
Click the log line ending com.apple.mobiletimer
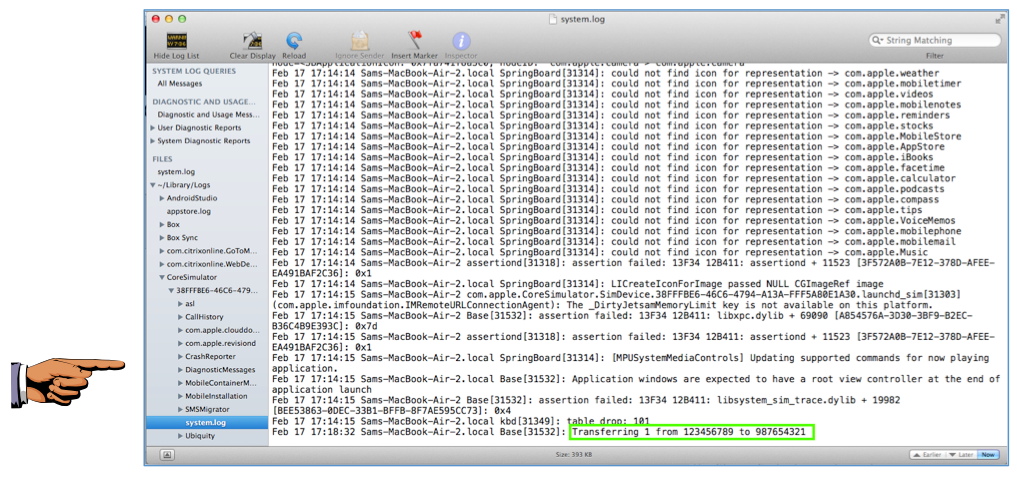pos(616,84)
